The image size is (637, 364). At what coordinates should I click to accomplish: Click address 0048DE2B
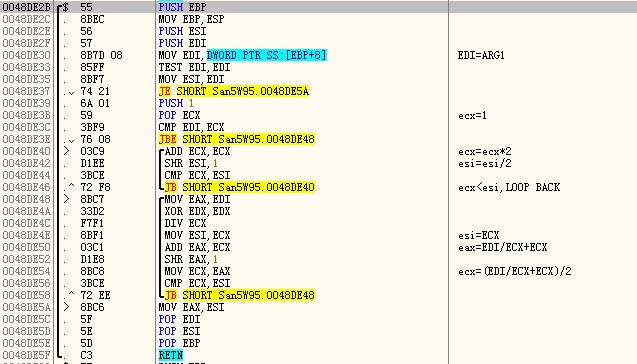26,7
